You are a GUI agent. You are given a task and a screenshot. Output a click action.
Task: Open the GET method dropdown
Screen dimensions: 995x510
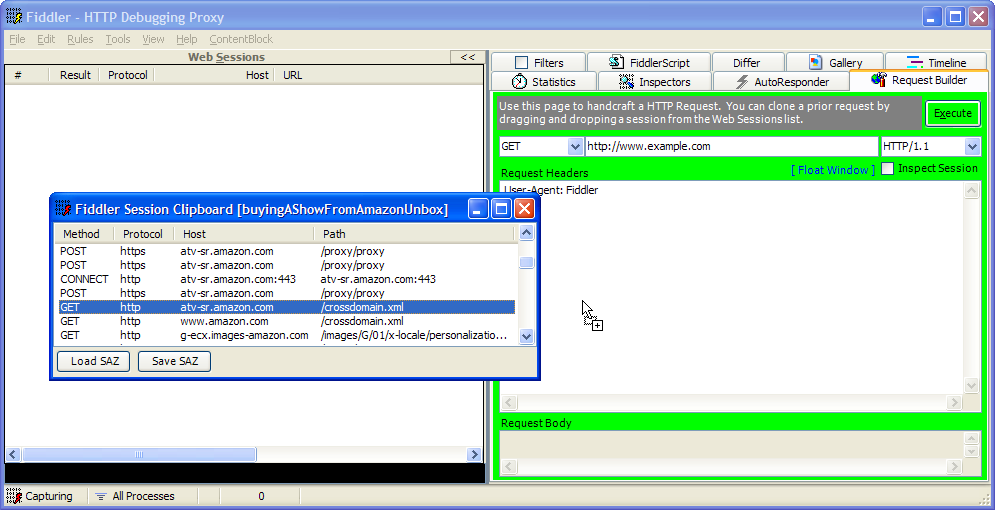click(x=575, y=146)
